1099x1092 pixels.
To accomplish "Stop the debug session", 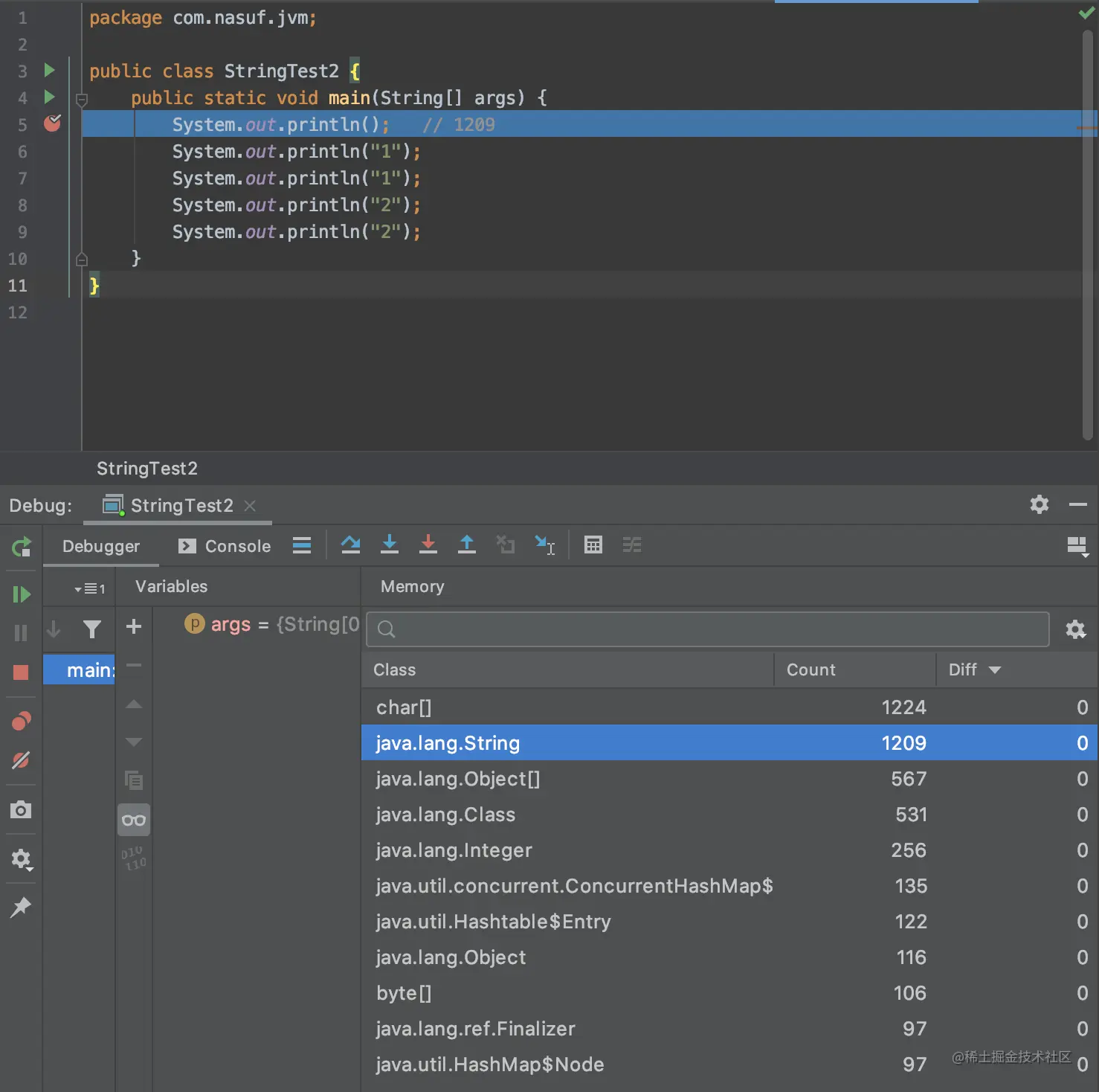I will coord(21,672).
